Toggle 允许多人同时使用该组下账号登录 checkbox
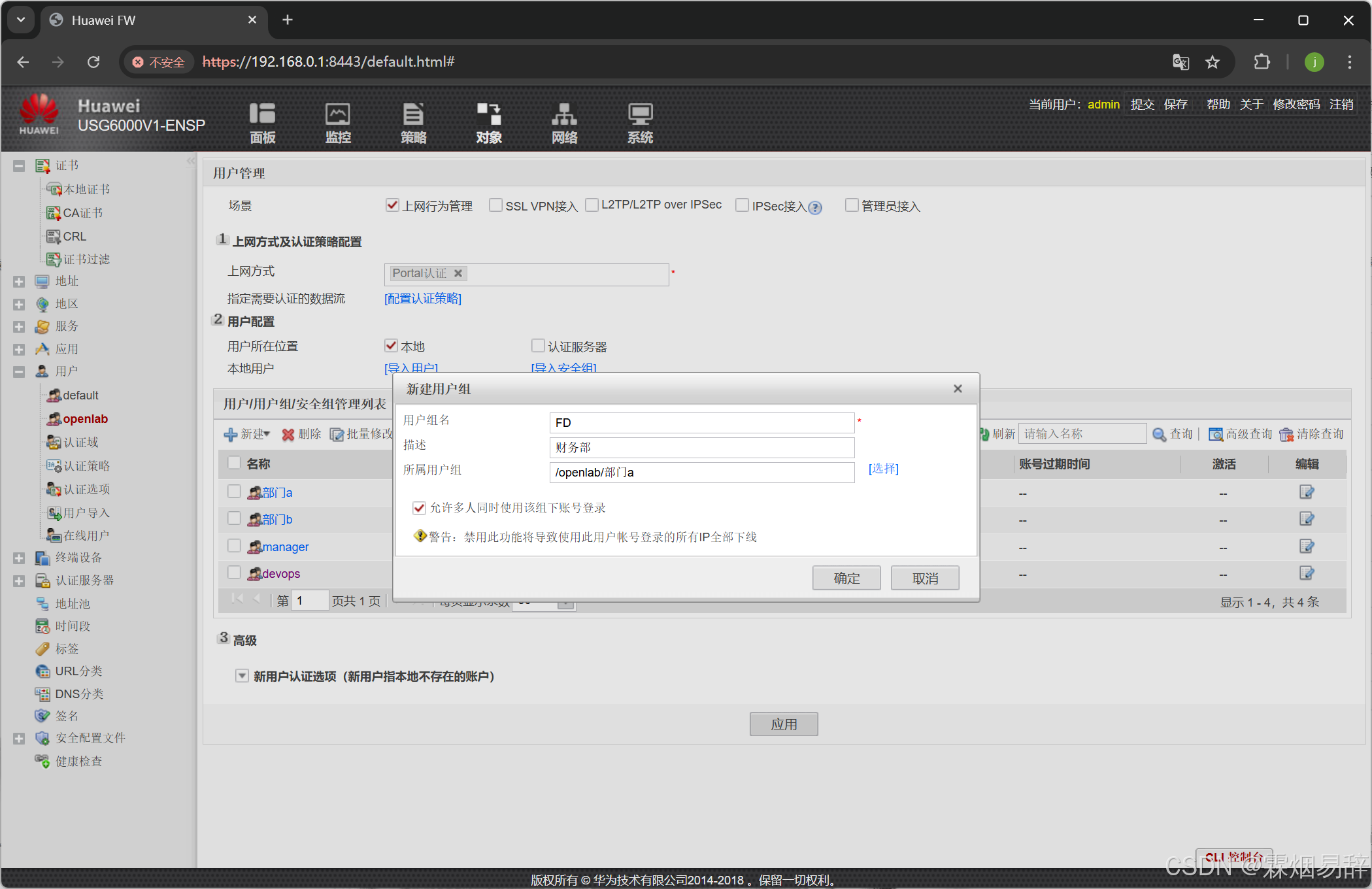Image resolution: width=1372 pixels, height=889 pixels. [x=419, y=508]
